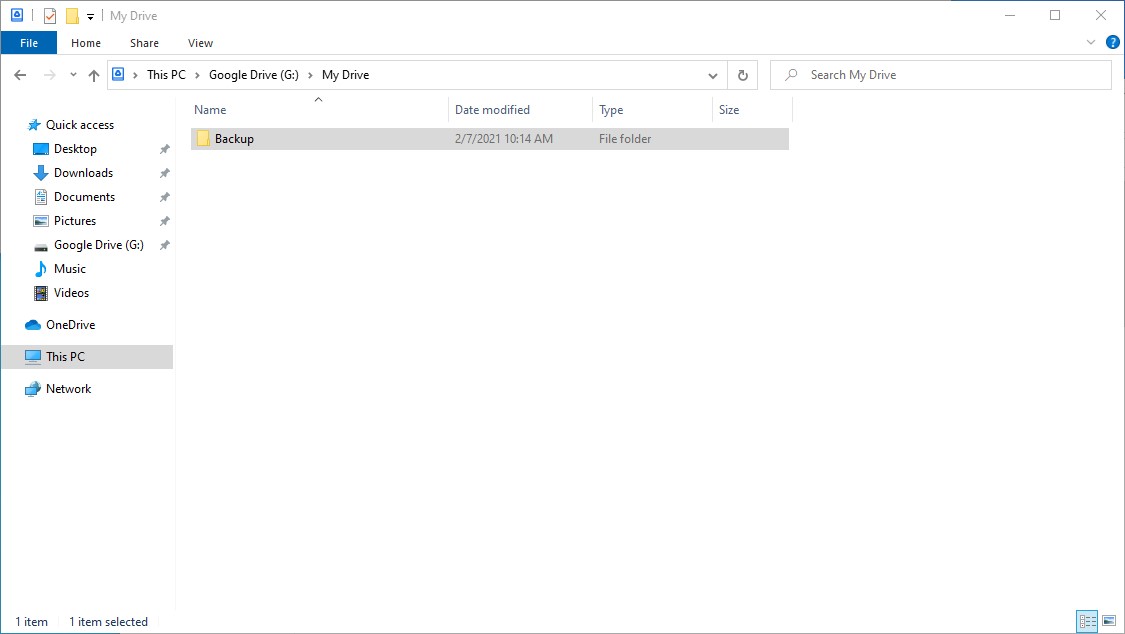This screenshot has height=634, width=1125.
Task: Show recent locations dropdown arrow
Action: click(x=73, y=75)
